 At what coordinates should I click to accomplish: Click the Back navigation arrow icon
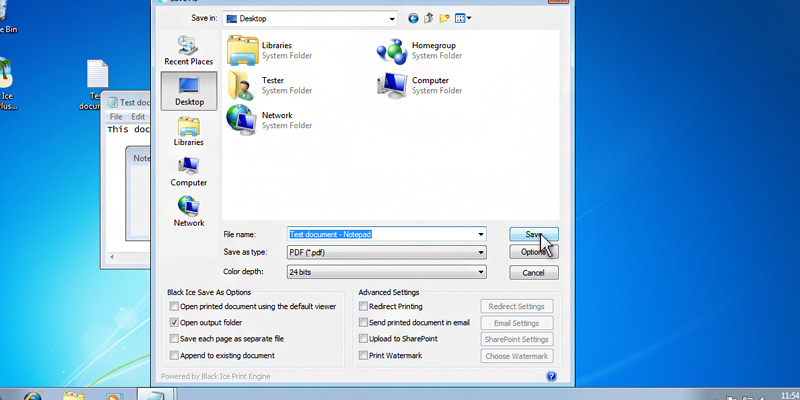(x=414, y=18)
